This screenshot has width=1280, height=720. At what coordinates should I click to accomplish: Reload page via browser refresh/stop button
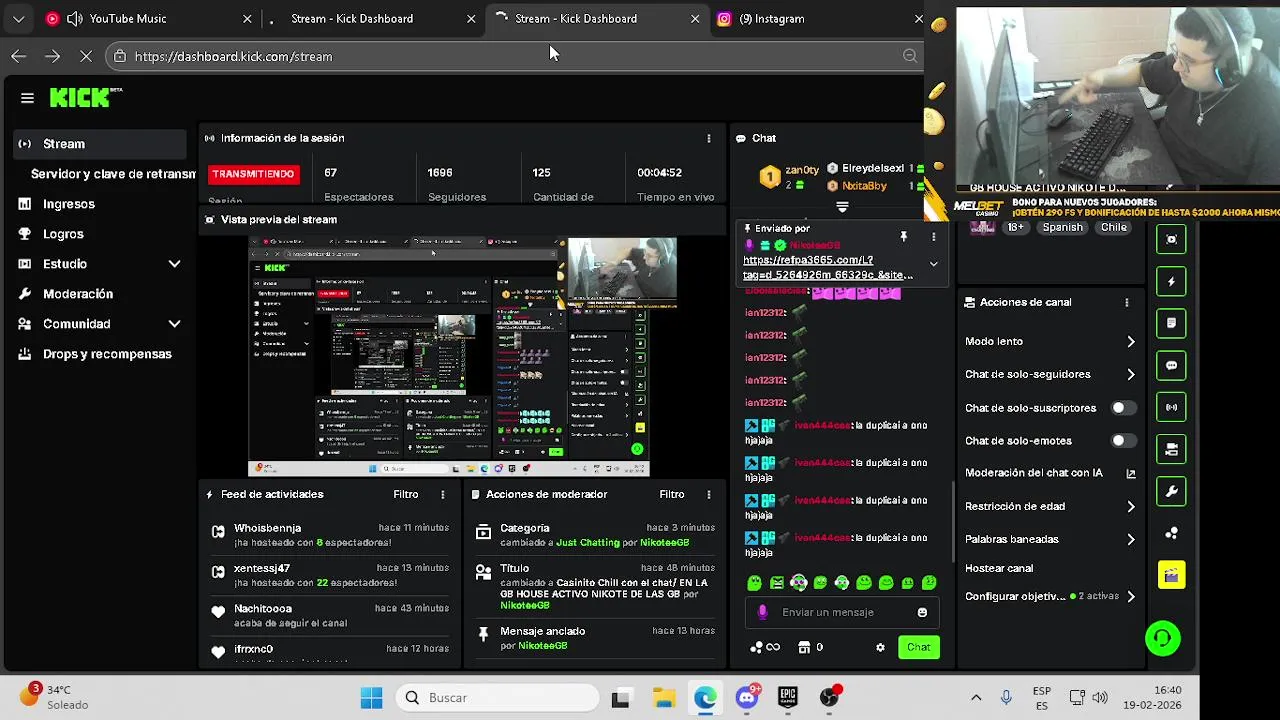point(86,57)
